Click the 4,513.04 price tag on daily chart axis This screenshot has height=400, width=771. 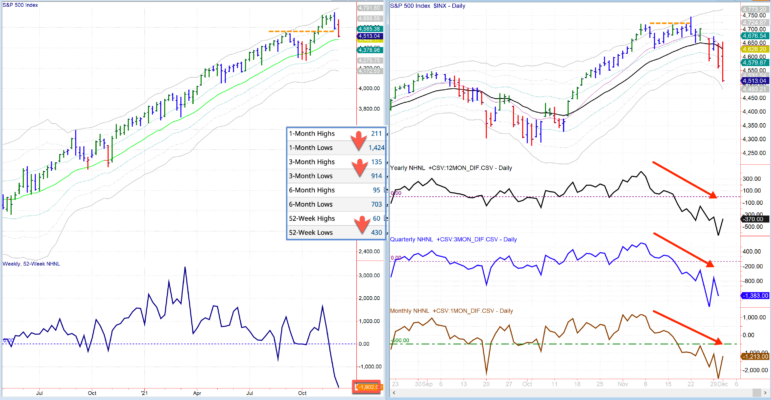(754, 81)
